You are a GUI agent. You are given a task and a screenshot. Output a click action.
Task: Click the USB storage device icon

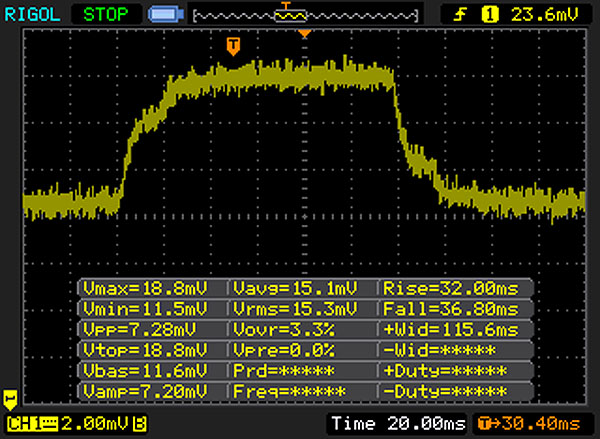166,15
